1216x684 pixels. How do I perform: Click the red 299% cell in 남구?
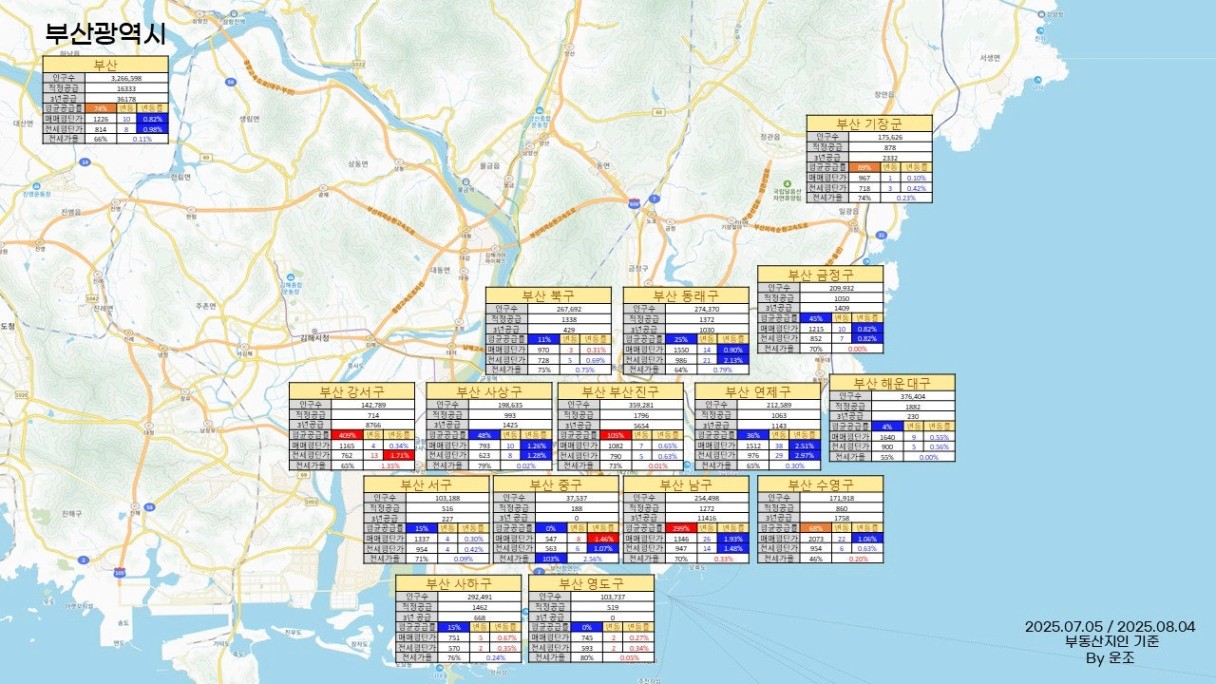tap(682, 528)
